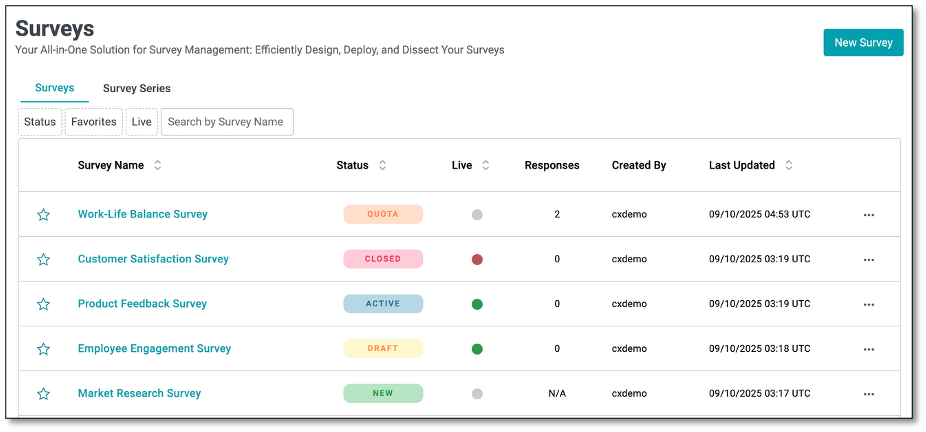
Task: Mark Product Feedback Survey as favorite
Action: (x=43, y=305)
